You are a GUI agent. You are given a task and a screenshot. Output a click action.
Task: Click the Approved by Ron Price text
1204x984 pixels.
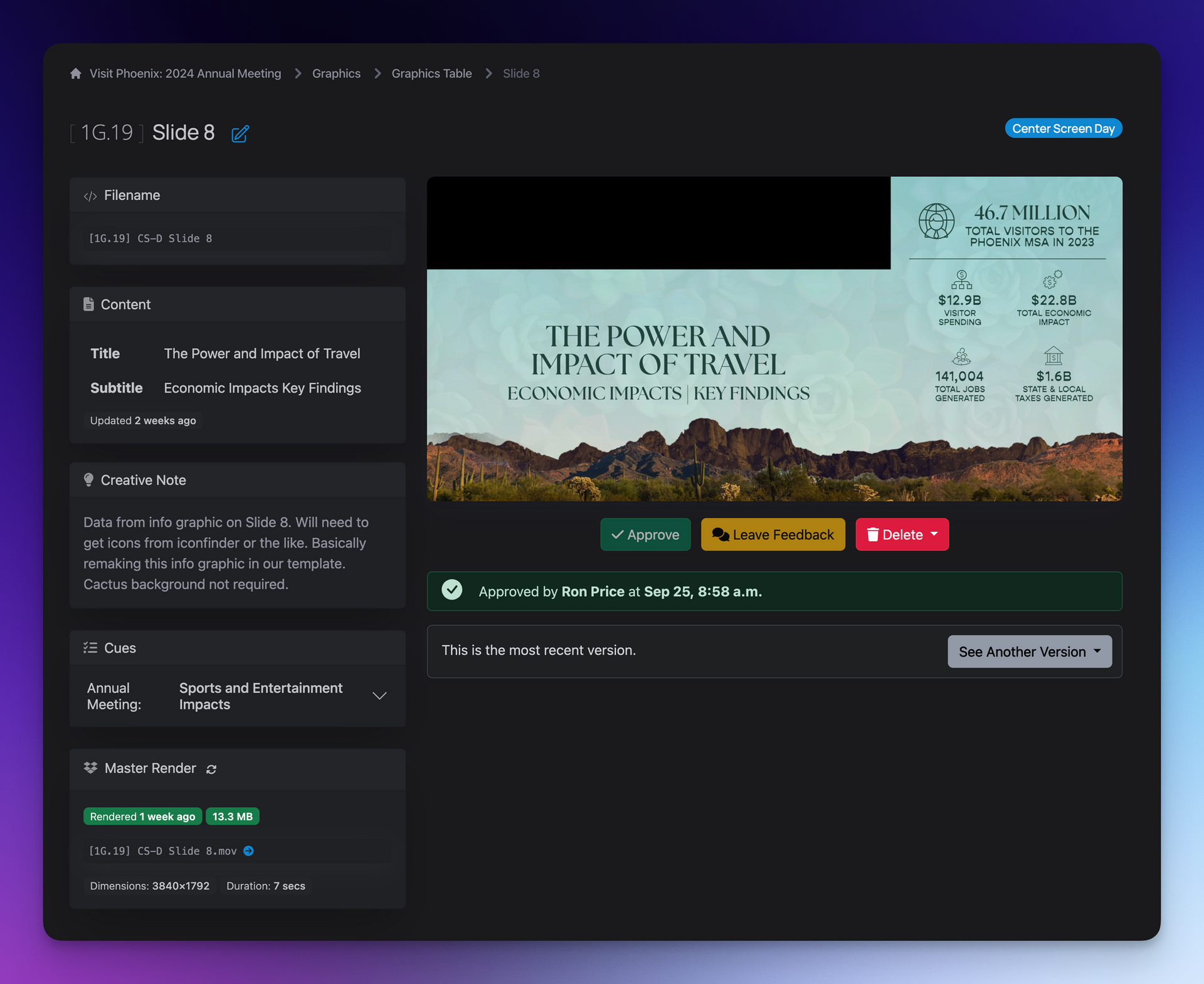tap(620, 592)
